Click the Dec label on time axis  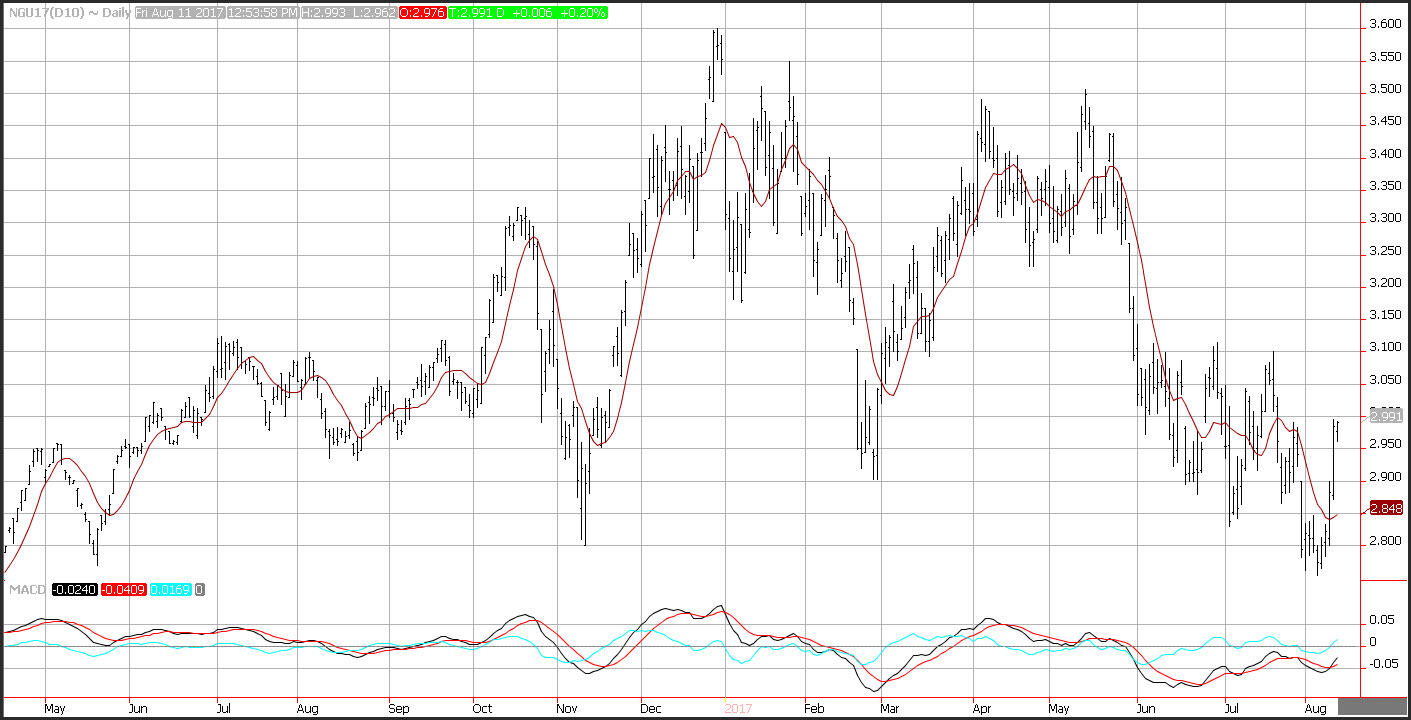pos(652,709)
